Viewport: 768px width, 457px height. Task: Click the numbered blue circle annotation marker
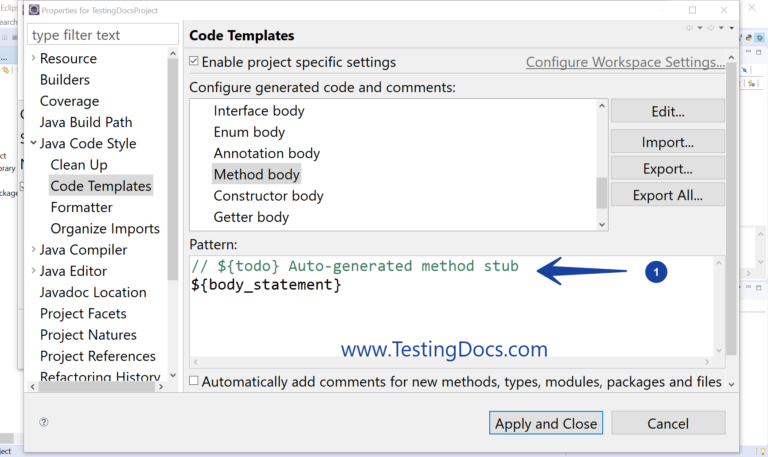(x=655, y=271)
